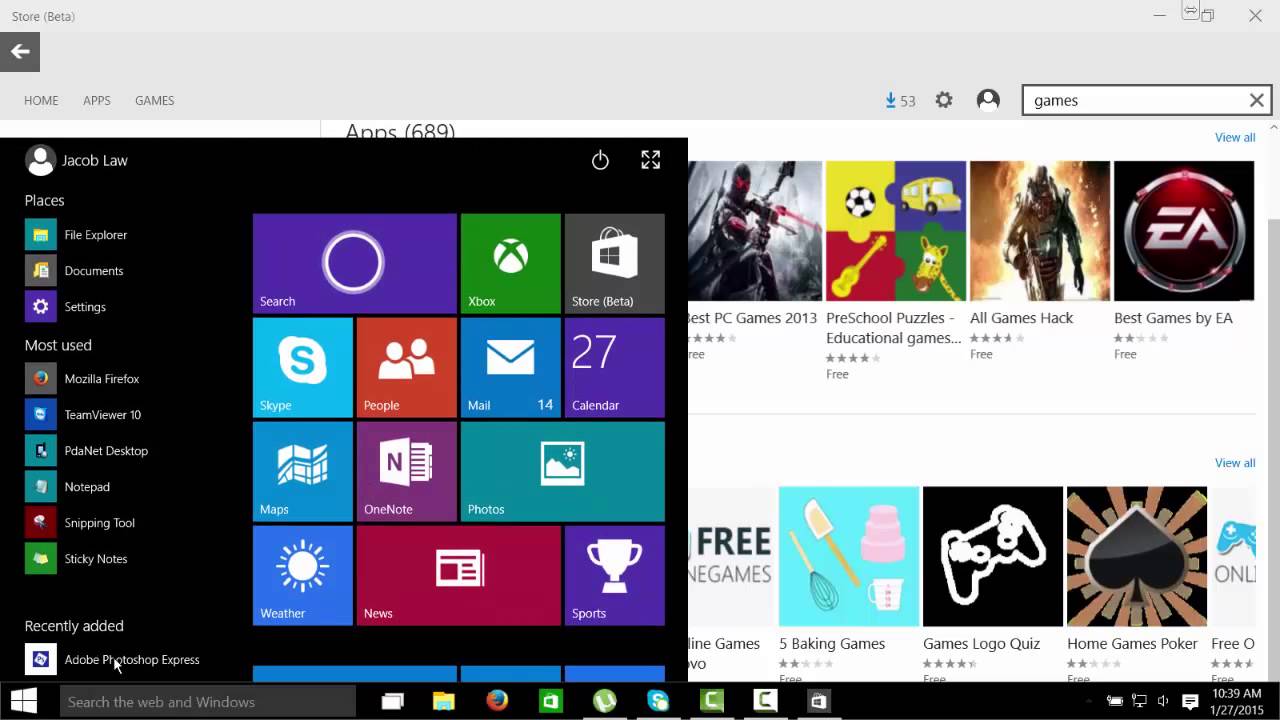
Task: Open the Calendar tile showing 27
Action: pos(615,367)
